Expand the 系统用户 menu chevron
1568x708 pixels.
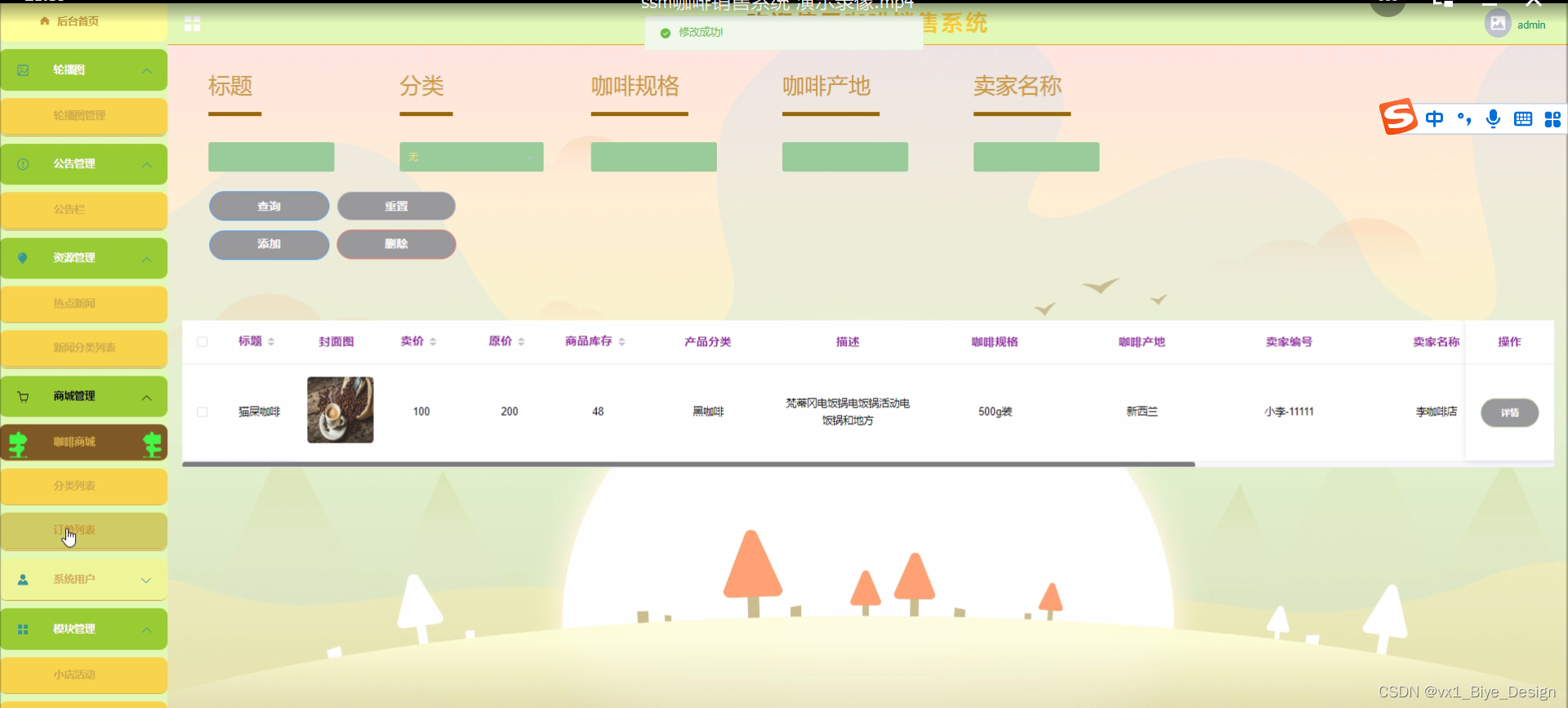coord(146,581)
